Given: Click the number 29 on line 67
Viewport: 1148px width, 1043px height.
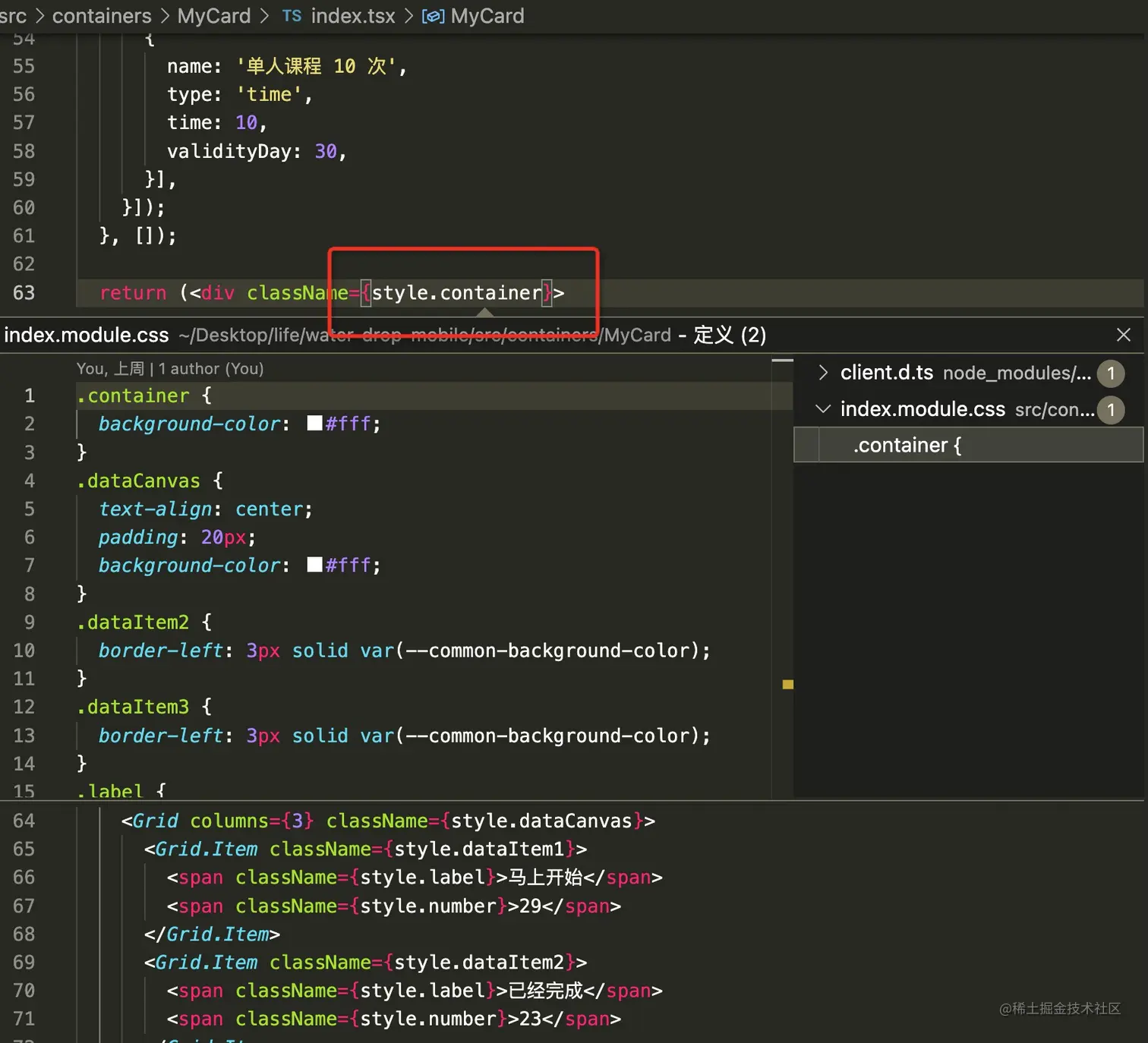Looking at the screenshot, I should [530, 906].
